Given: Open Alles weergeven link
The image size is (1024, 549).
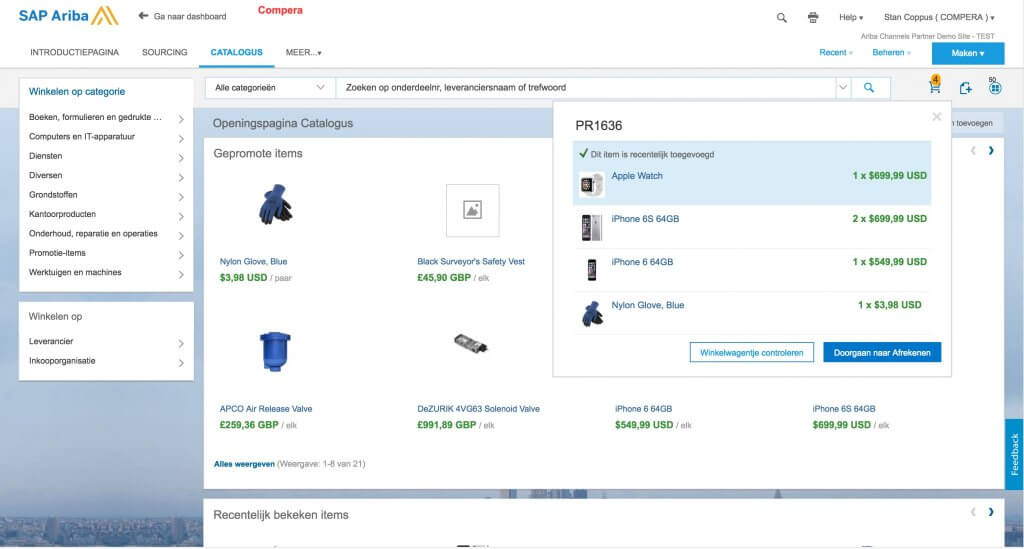Looking at the screenshot, I should (x=244, y=464).
